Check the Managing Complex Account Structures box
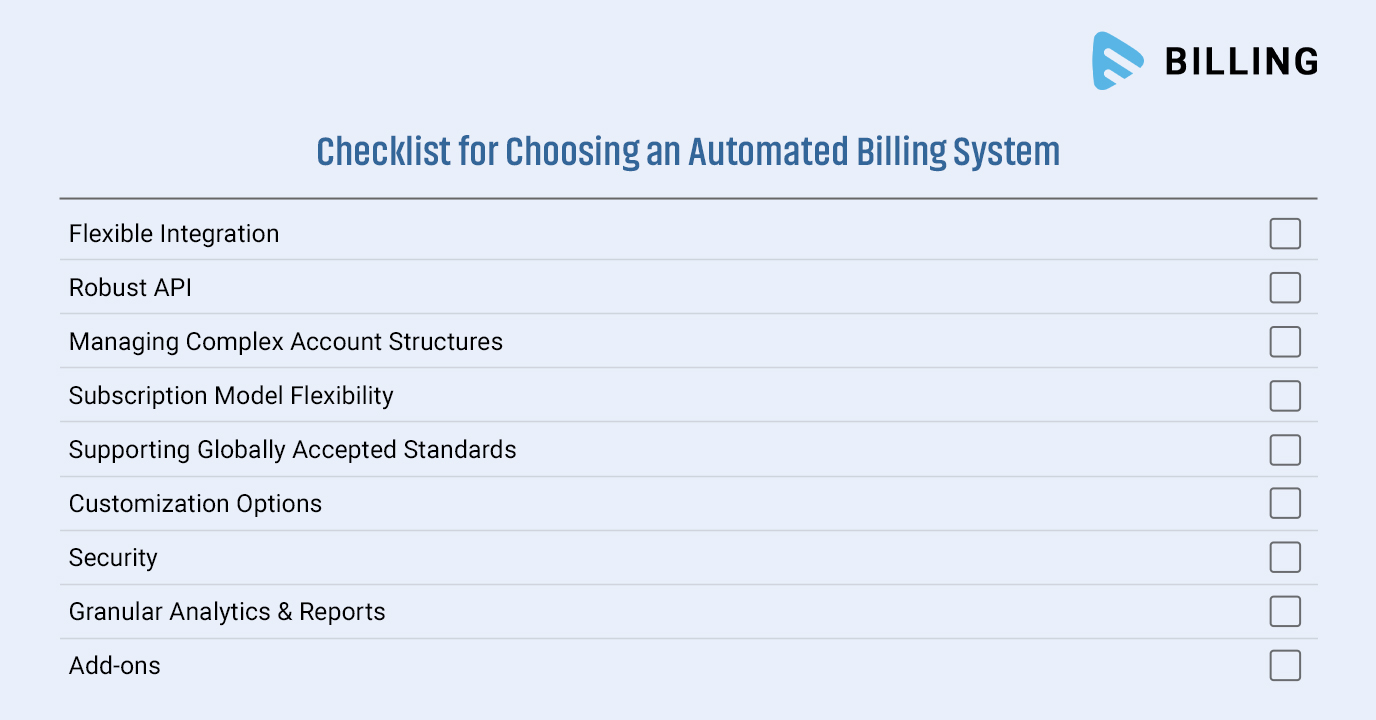The image size is (1376, 720). pyautogui.click(x=1285, y=342)
